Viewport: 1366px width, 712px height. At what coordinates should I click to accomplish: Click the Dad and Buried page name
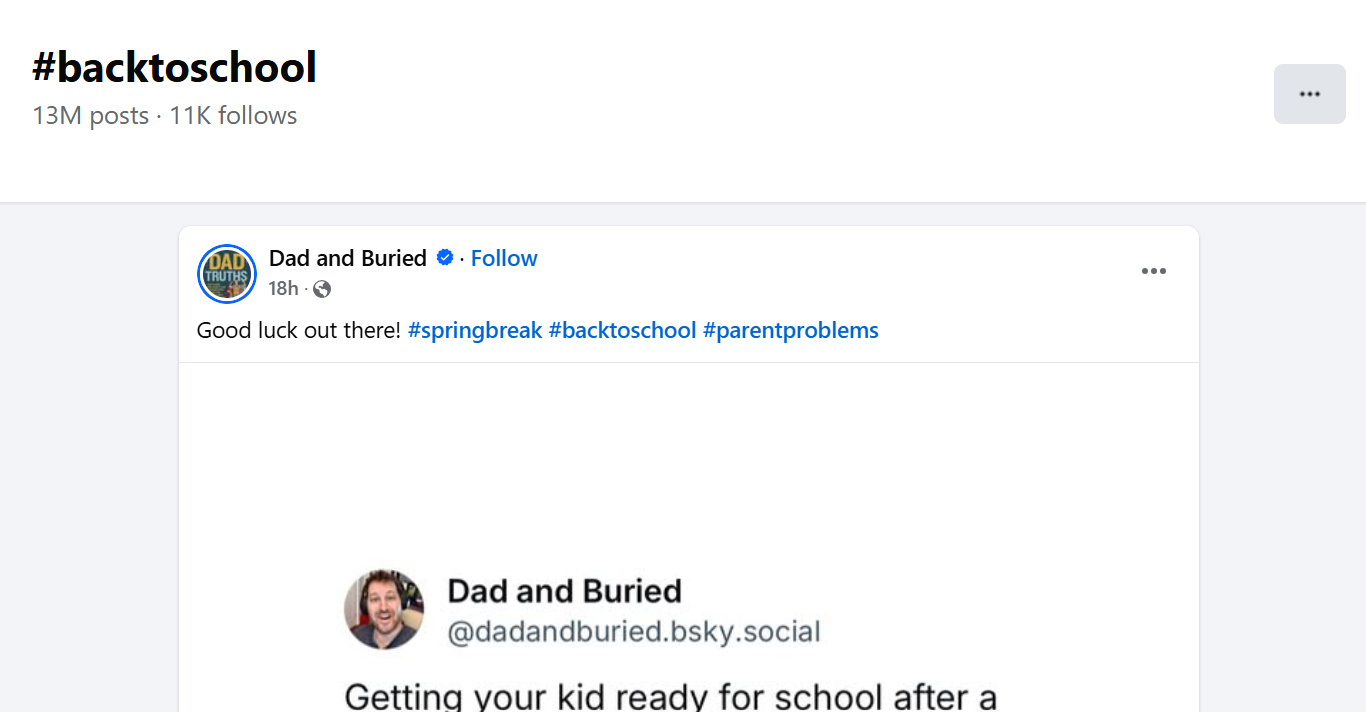coord(347,258)
